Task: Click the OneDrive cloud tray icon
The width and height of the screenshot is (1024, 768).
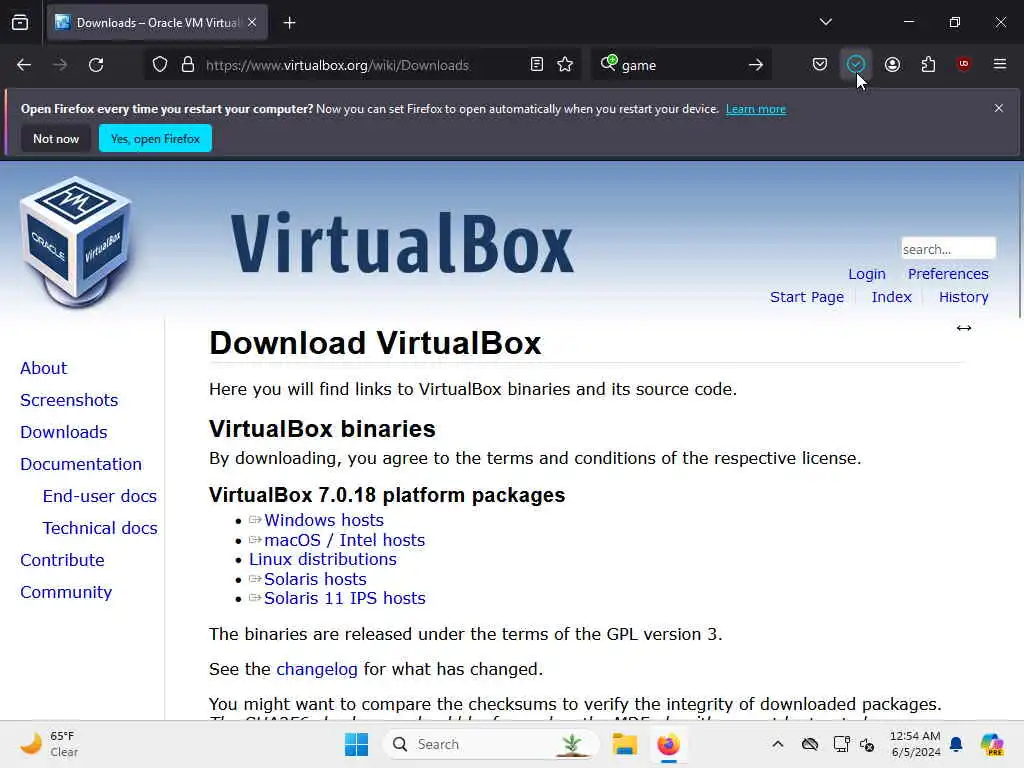Action: coord(810,744)
